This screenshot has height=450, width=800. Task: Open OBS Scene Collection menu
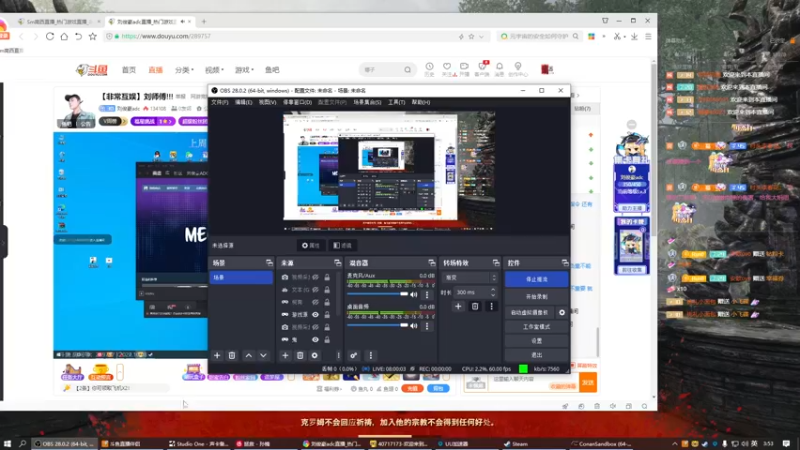367,103
